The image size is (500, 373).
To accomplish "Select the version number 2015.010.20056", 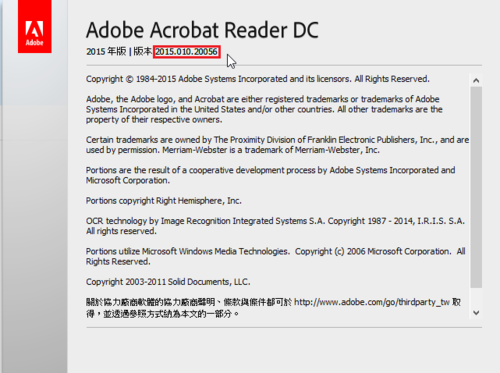I will (187, 52).
